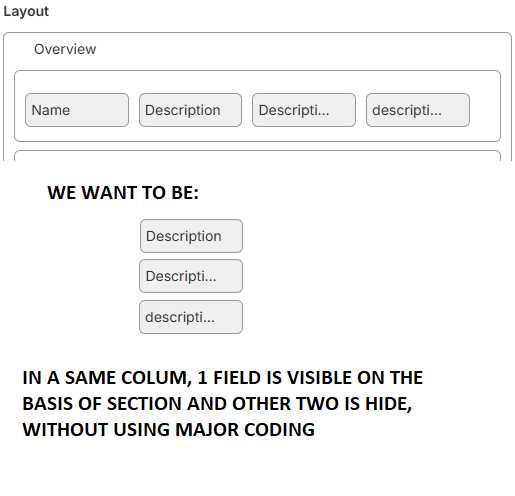Screen dimensions: 515x496
Task: Click capitalized 'Descripti...' chip in the stacked column
Action: [x=191, y=276]
